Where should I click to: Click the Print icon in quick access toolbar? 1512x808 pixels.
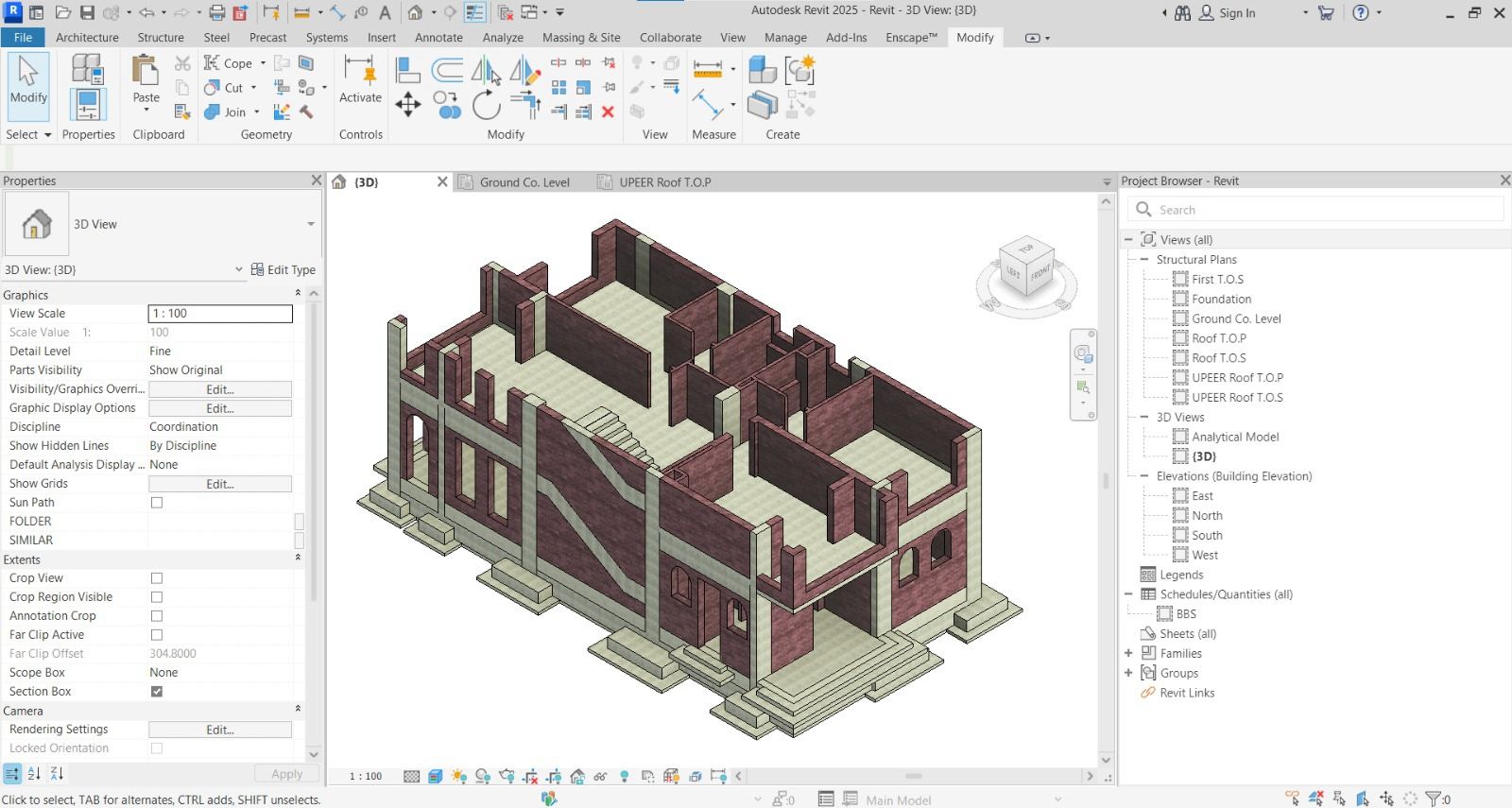pos(217,13)
